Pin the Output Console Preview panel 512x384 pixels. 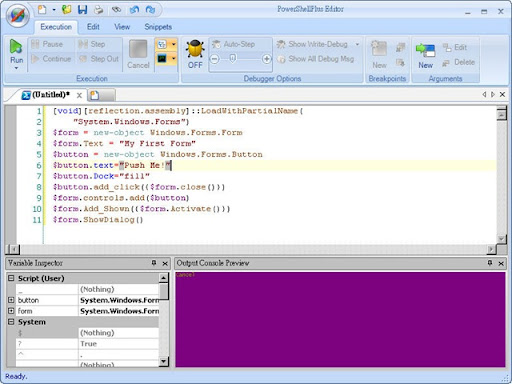[x=490, y=263]
